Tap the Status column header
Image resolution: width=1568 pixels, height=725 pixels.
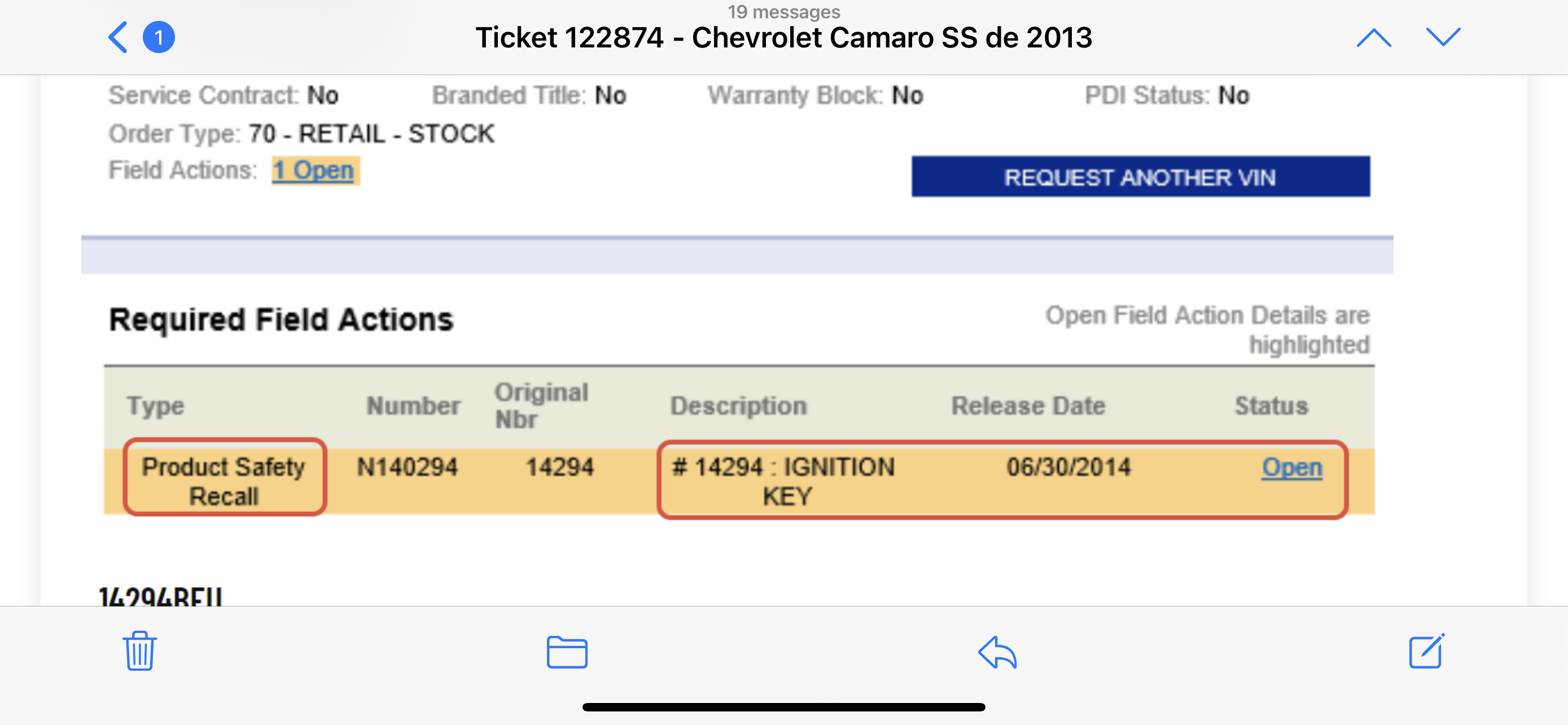click(1271, 405)
